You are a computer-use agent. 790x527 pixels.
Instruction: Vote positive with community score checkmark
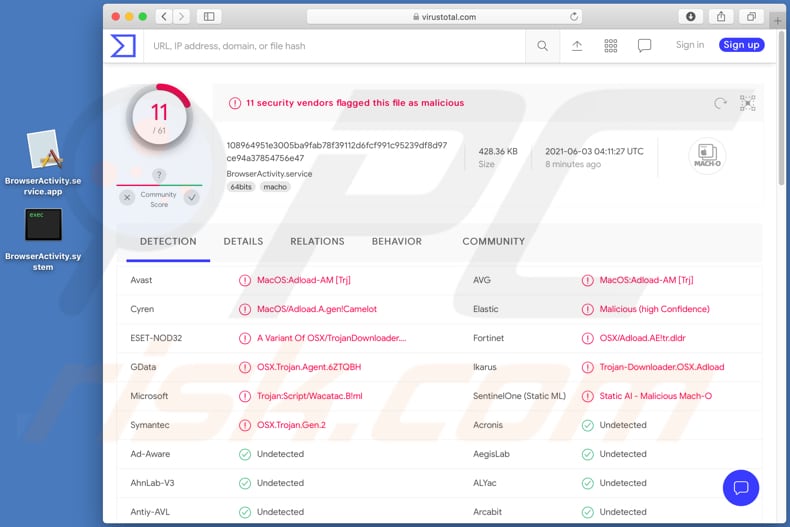[x=191, y=197]
